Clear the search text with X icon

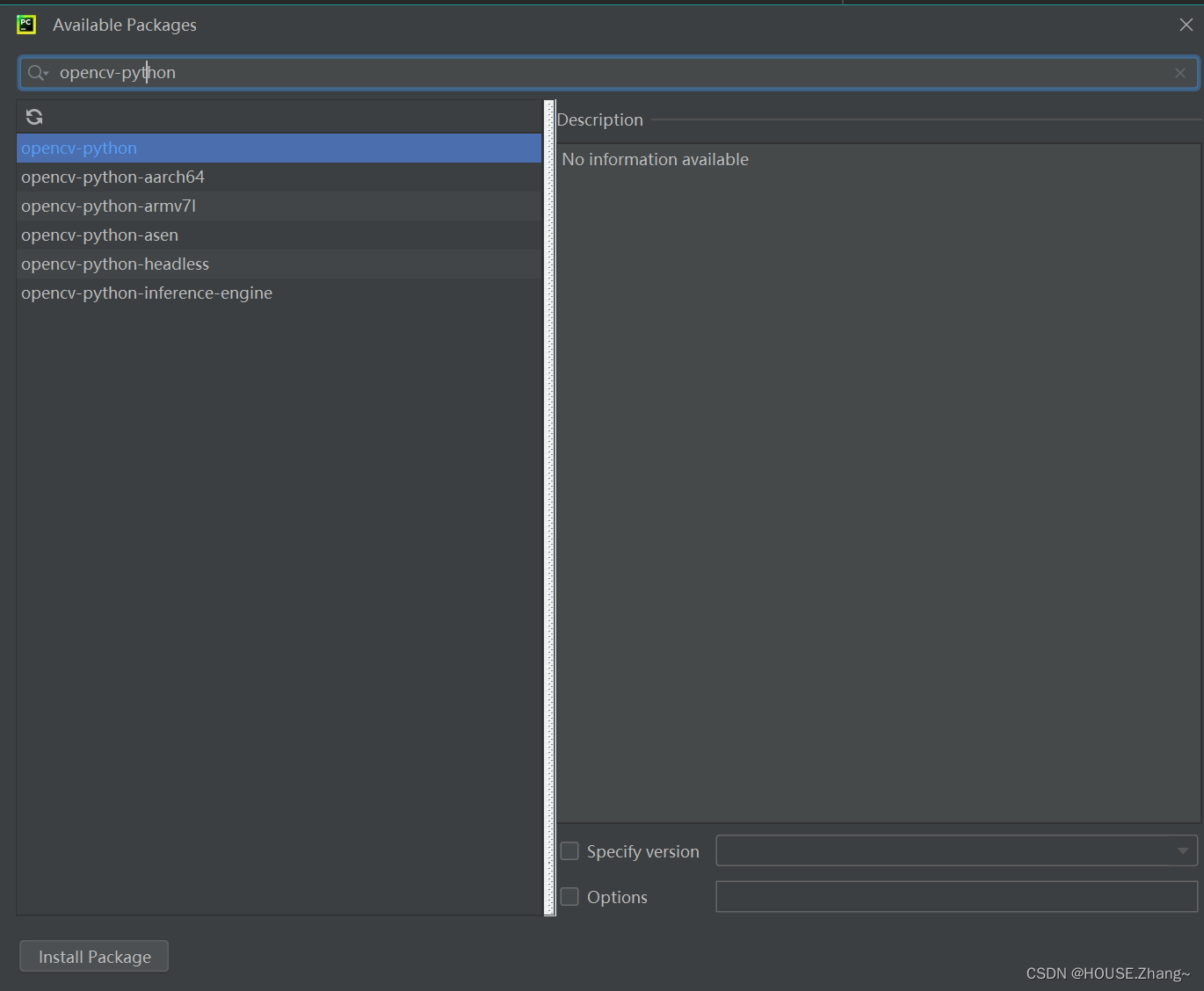point(1180,73)
